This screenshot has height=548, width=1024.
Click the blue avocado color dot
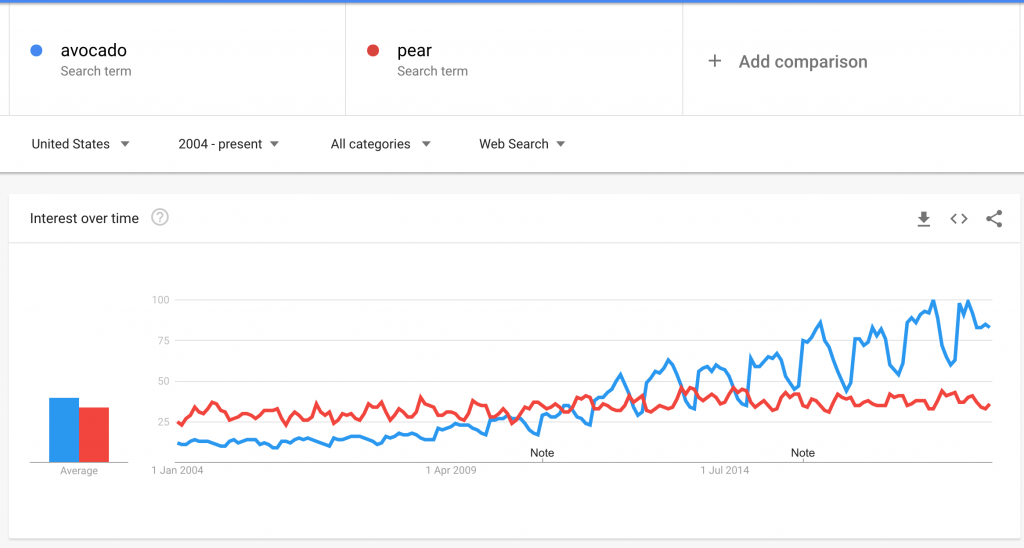[x=37, y=50]
